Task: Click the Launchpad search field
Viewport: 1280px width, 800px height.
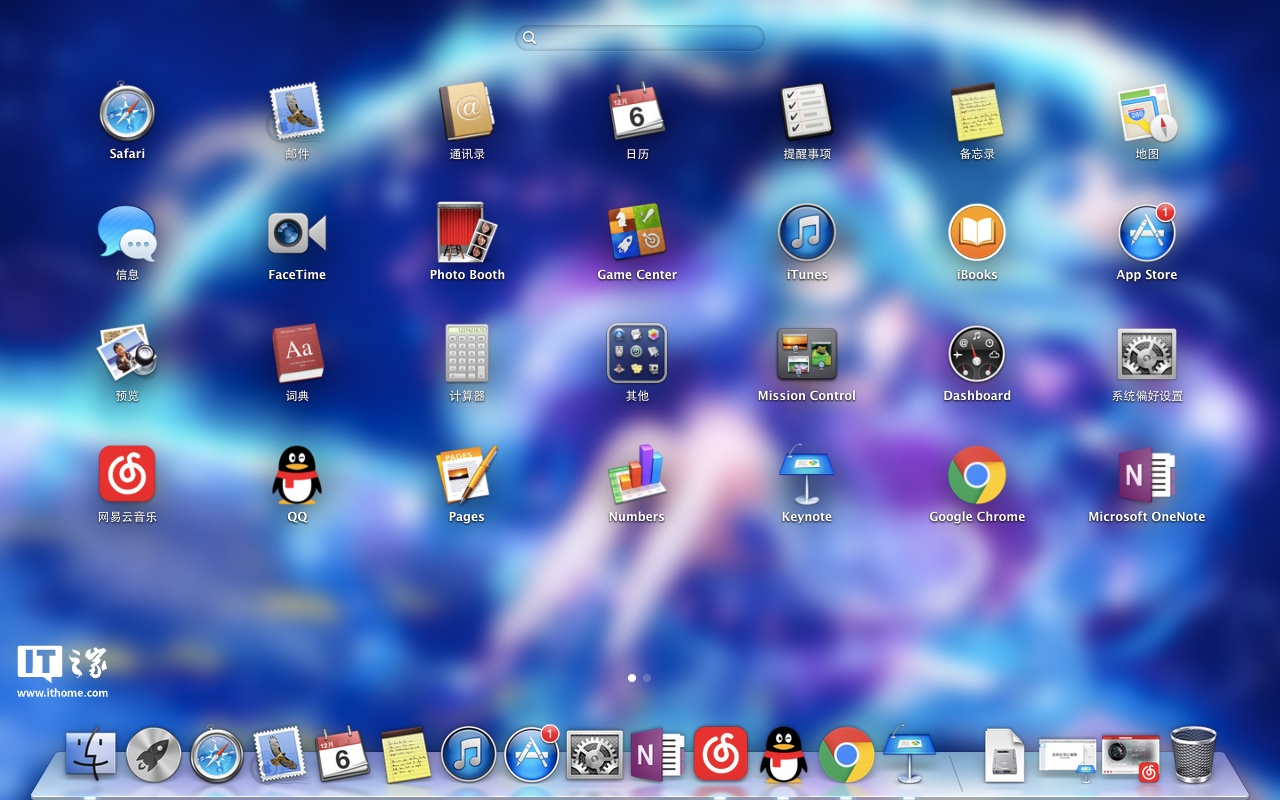Action: (x=640, y=38)
